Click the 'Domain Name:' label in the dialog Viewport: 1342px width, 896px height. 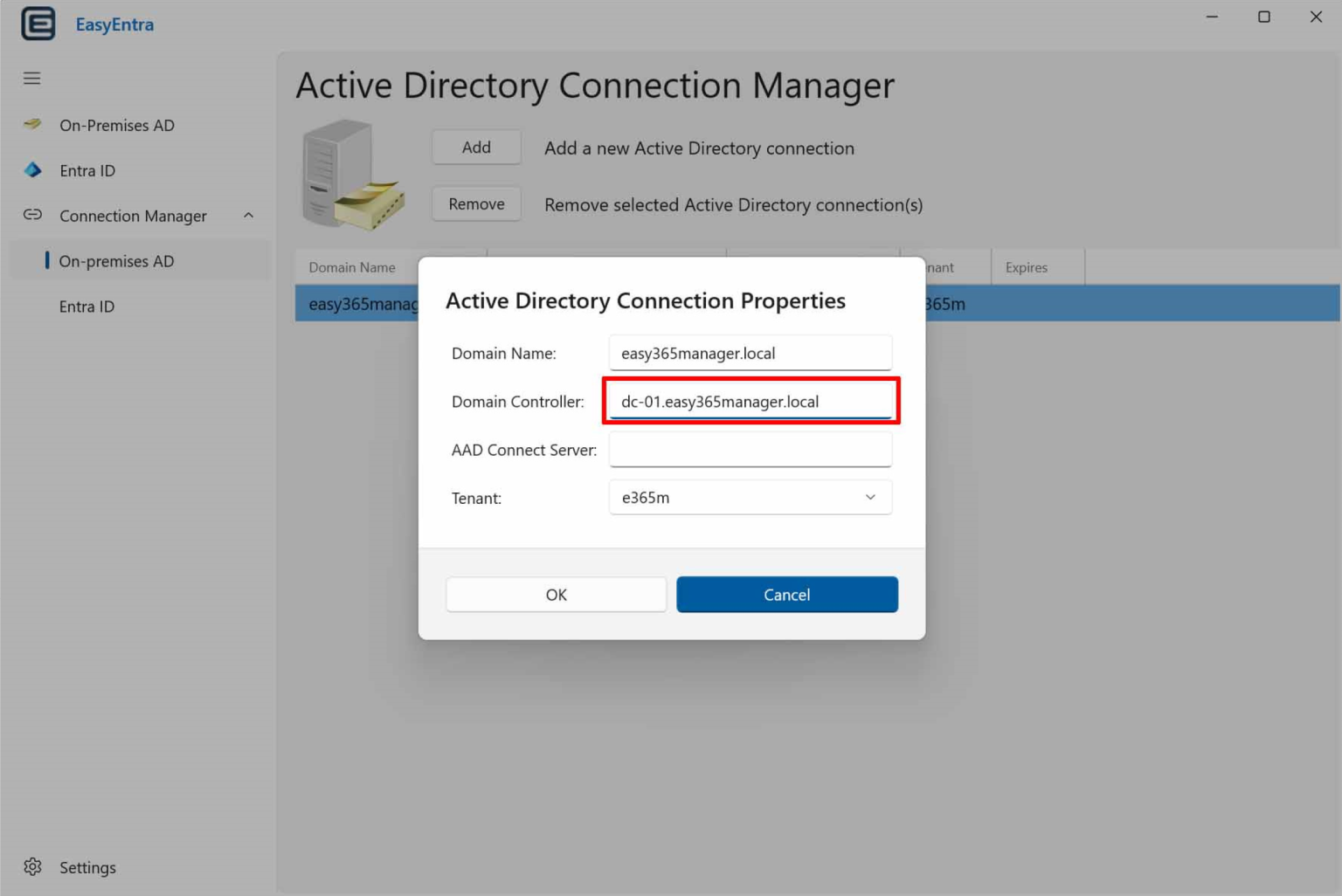point(503,353)
